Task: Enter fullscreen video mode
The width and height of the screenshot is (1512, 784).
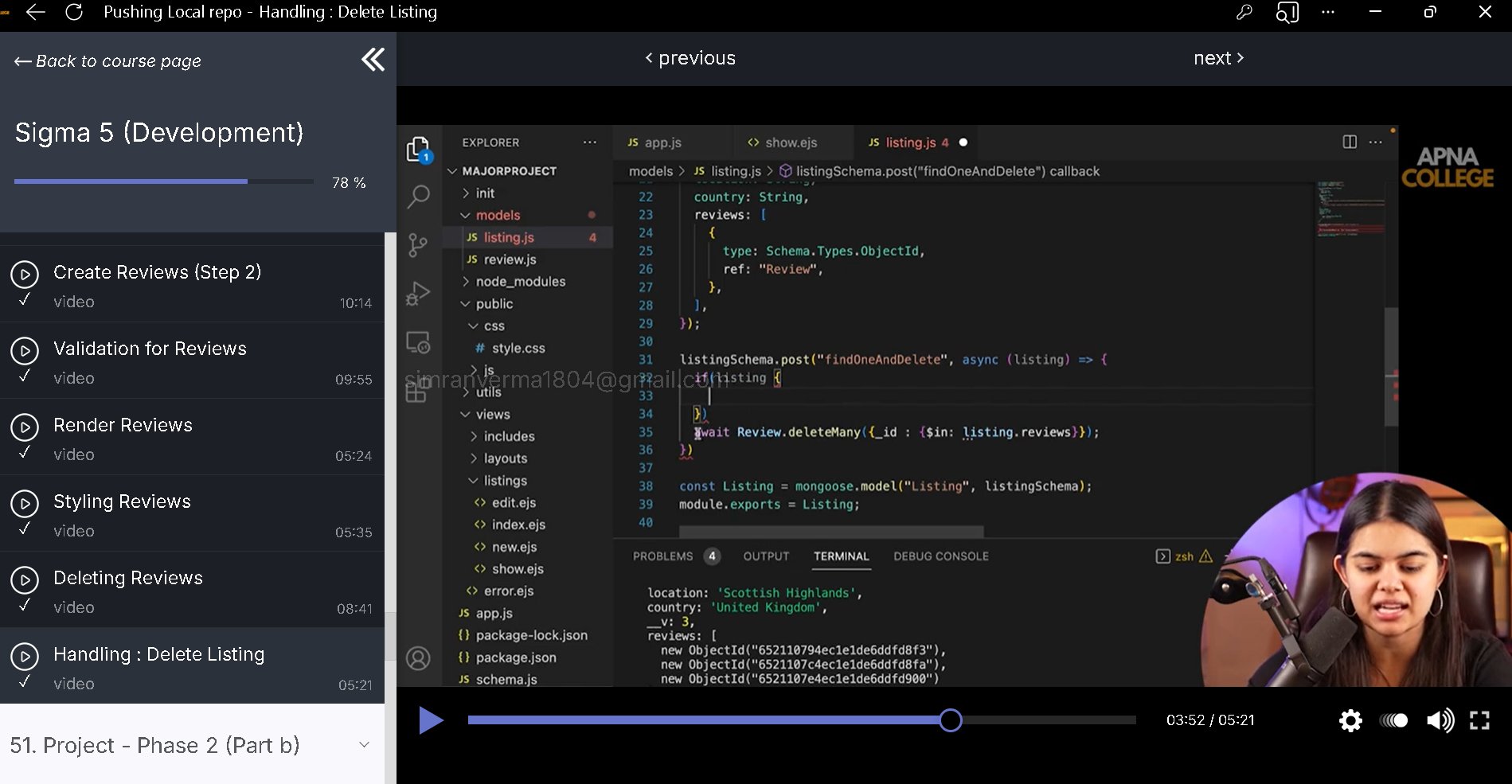Action: 1479,721
